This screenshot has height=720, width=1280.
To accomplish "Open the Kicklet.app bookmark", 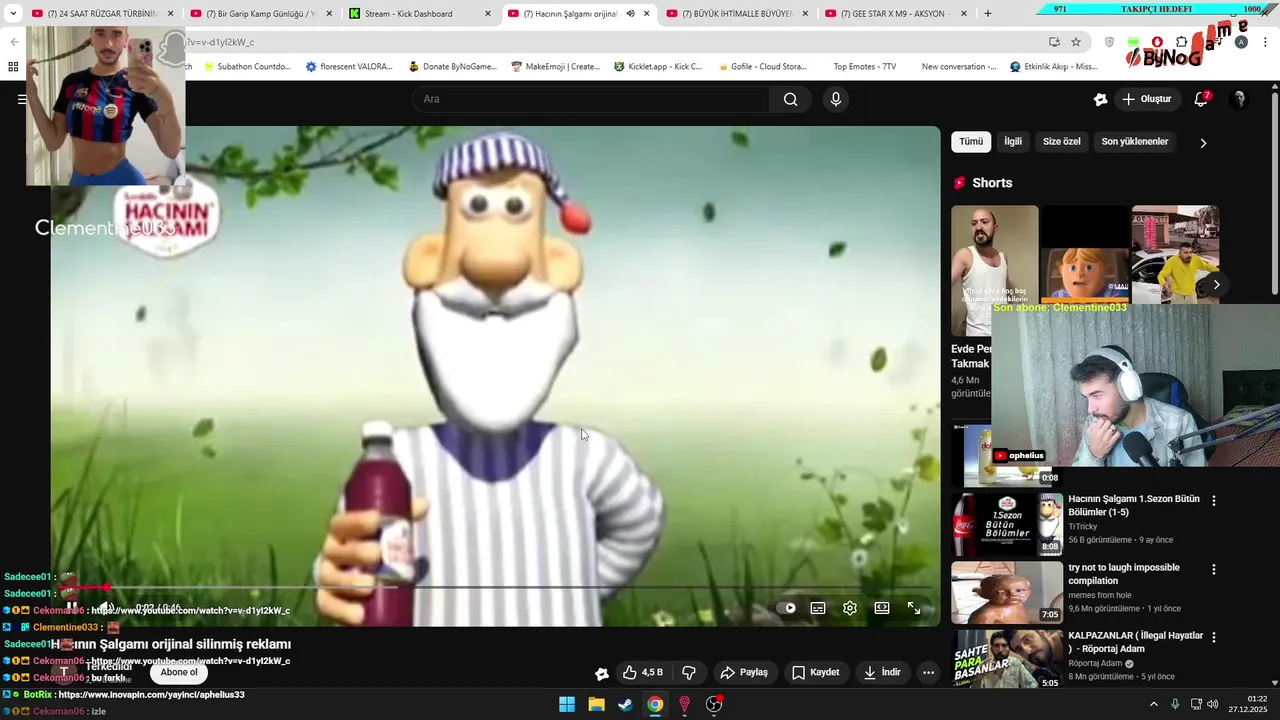I will 658,67.
